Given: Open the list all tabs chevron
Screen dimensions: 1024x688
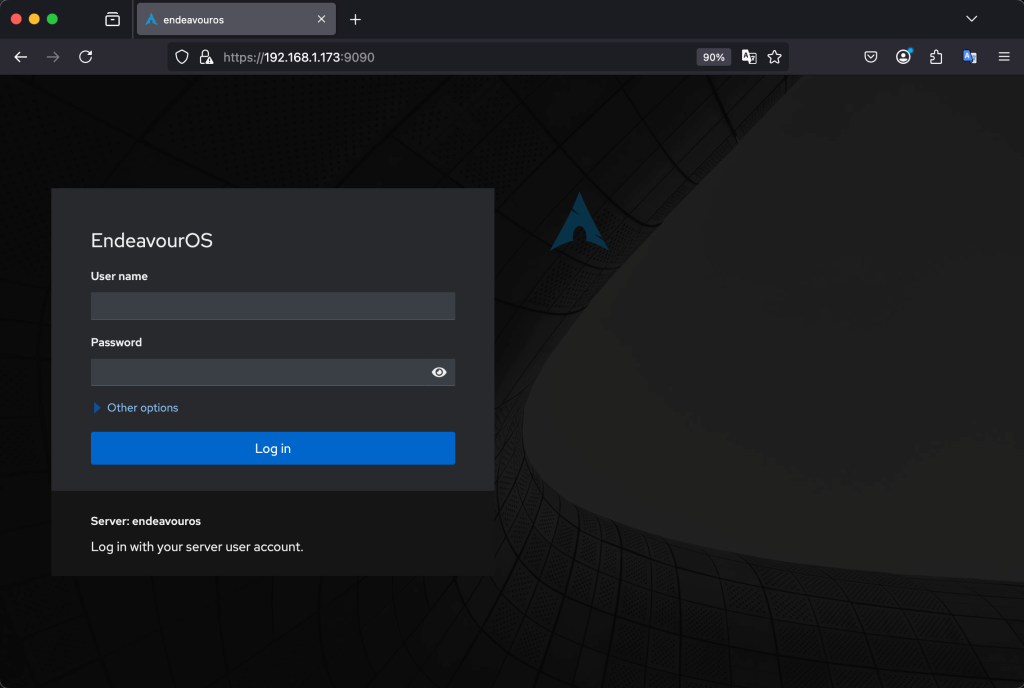Looking at the screenshot, I should [971, 19].
